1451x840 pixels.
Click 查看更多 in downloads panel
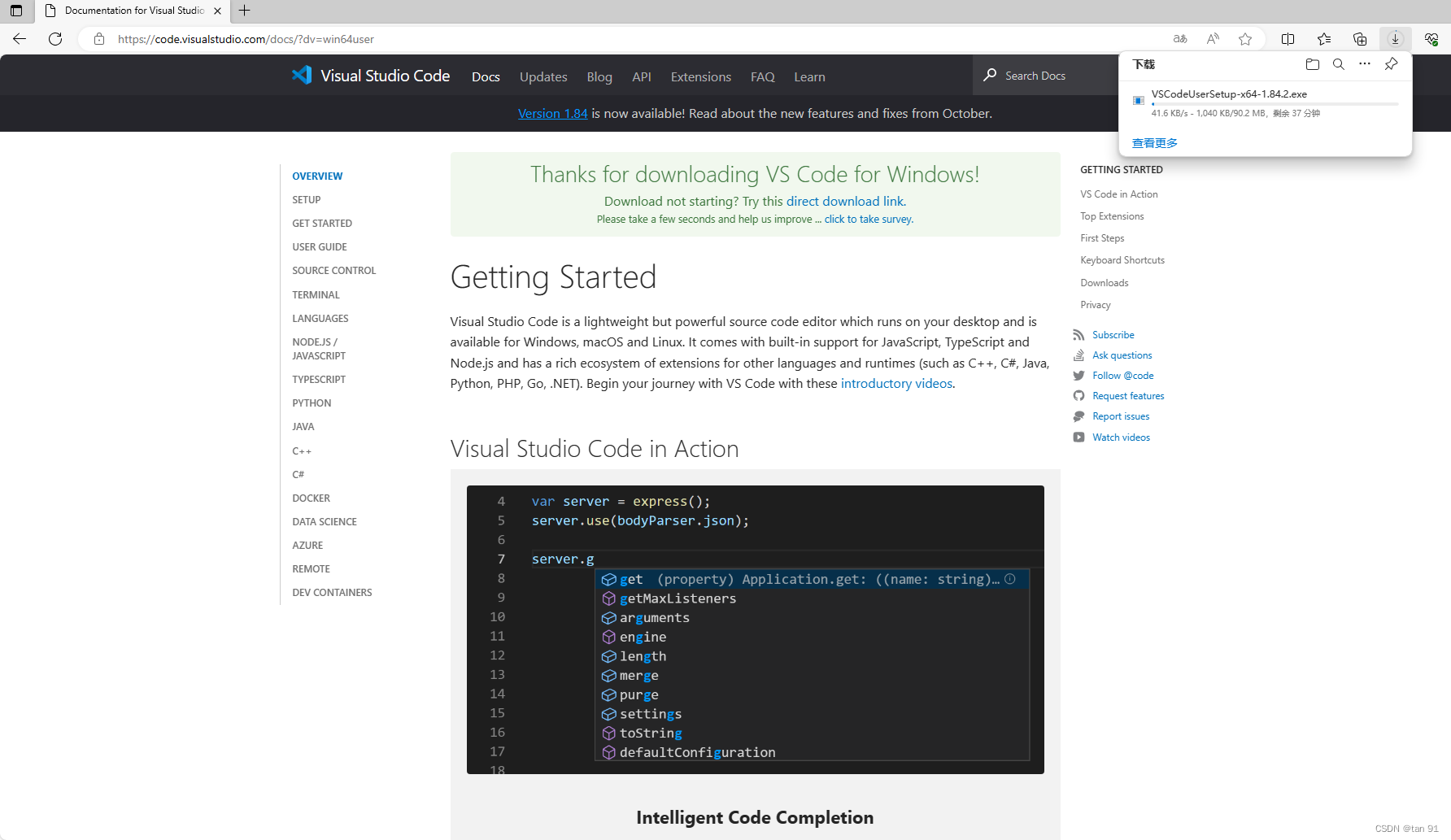pos(1155,143)
